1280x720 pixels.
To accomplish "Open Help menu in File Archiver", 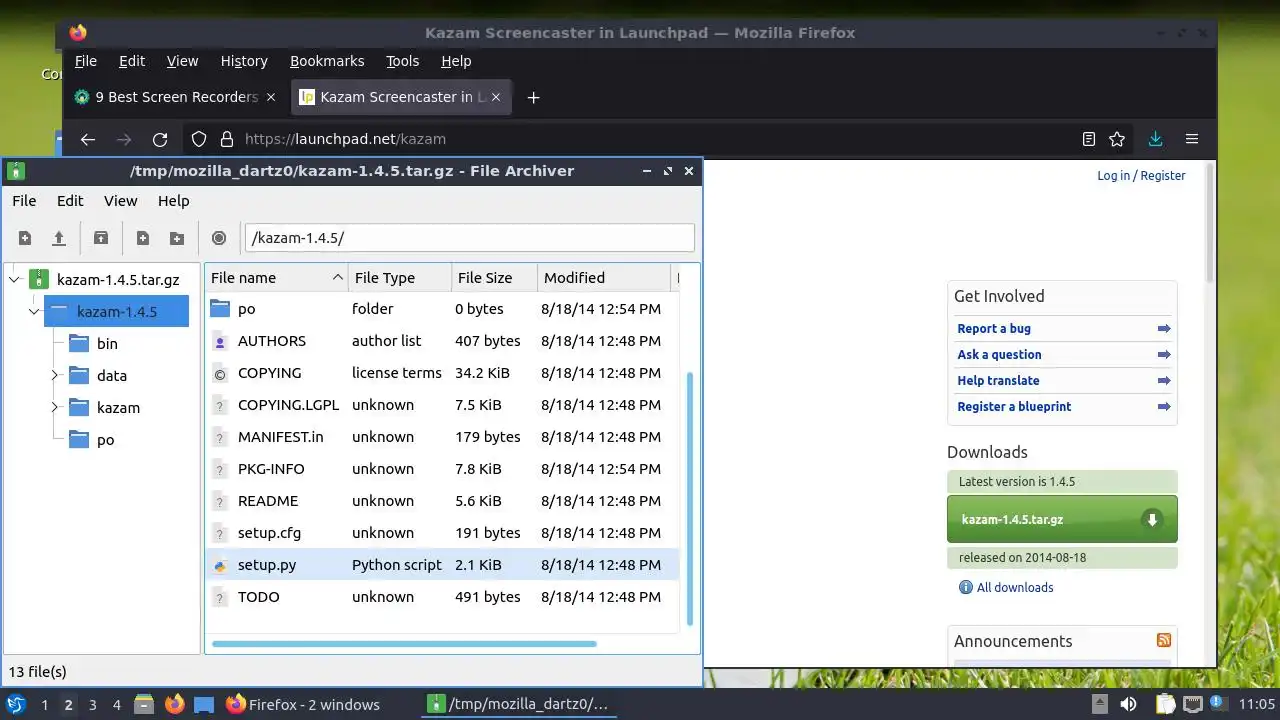I will coord(173,201).
